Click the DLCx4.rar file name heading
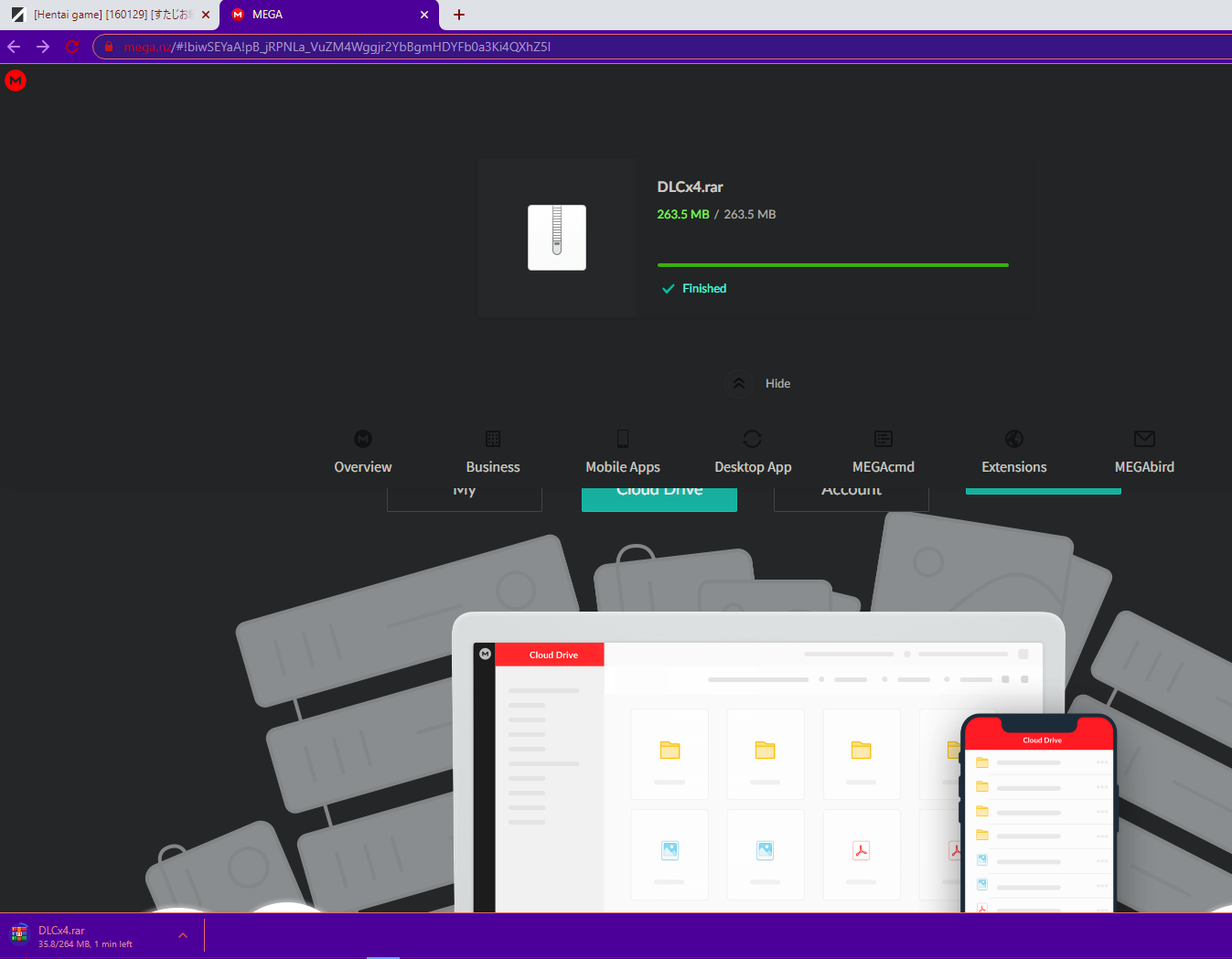The width and height of the screenshot is (1232, 959). click(x=690, y=186)
